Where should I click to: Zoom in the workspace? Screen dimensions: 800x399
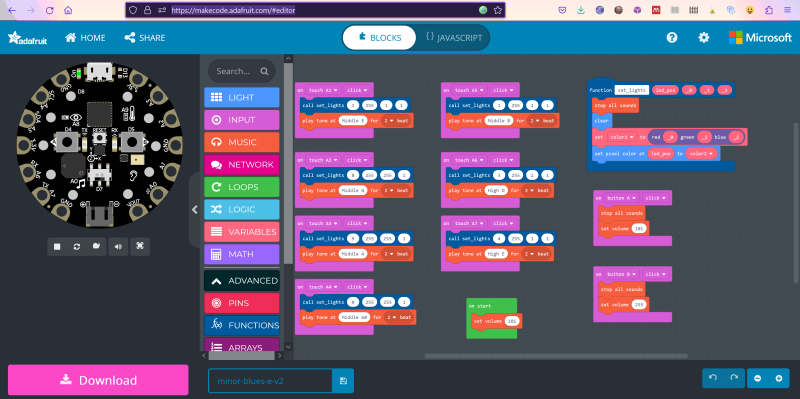click(779, 378)
